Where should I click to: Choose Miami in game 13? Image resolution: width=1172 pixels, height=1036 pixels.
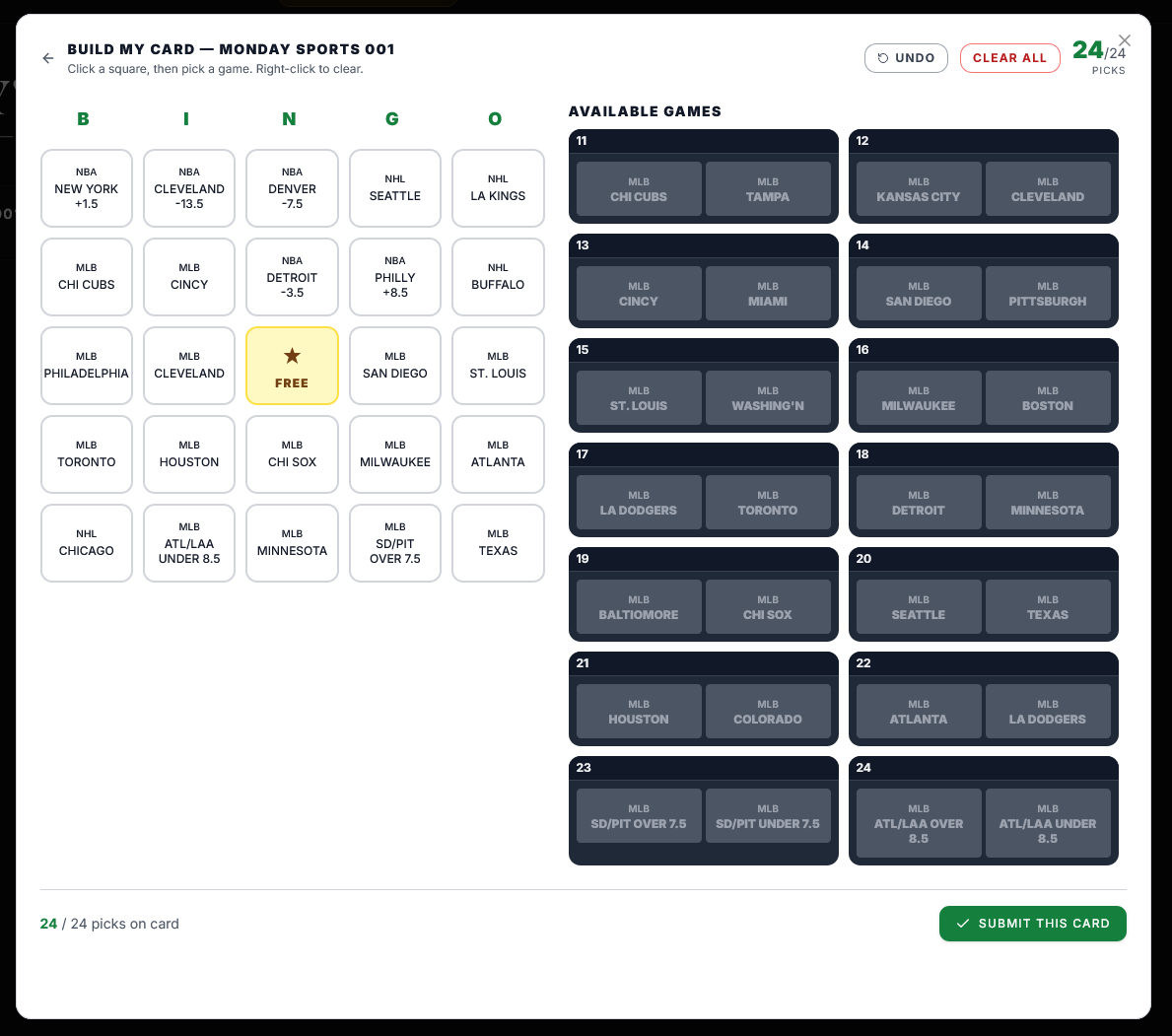[768, 294]
